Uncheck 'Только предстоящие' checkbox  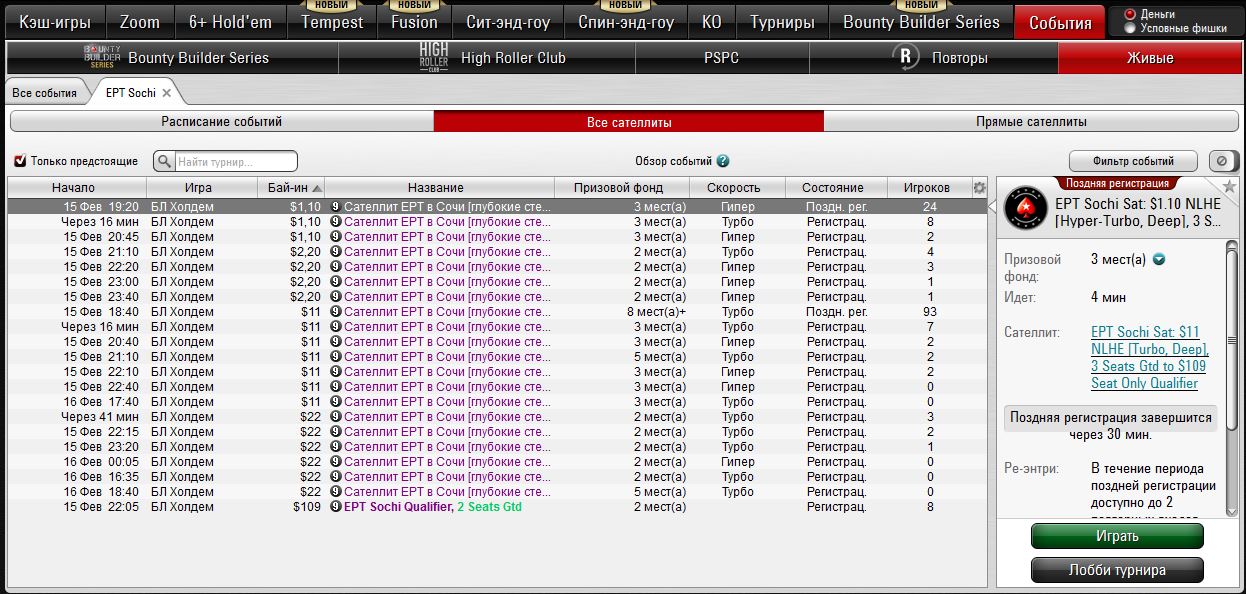pyautogui.click(x=20, y=161)
